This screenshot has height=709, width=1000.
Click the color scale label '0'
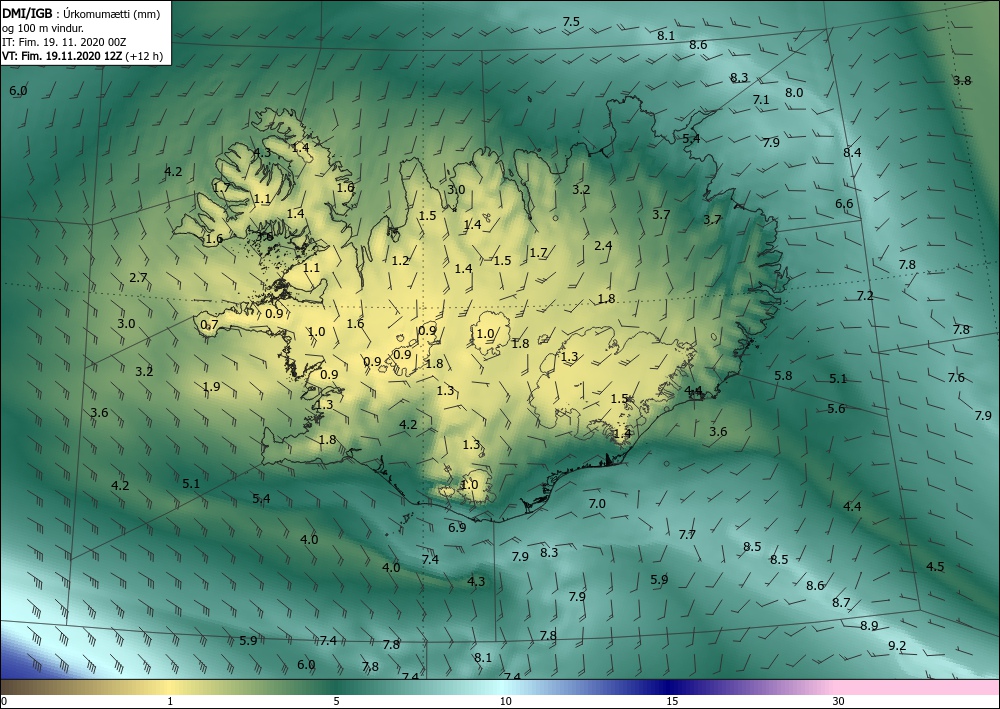4,701
